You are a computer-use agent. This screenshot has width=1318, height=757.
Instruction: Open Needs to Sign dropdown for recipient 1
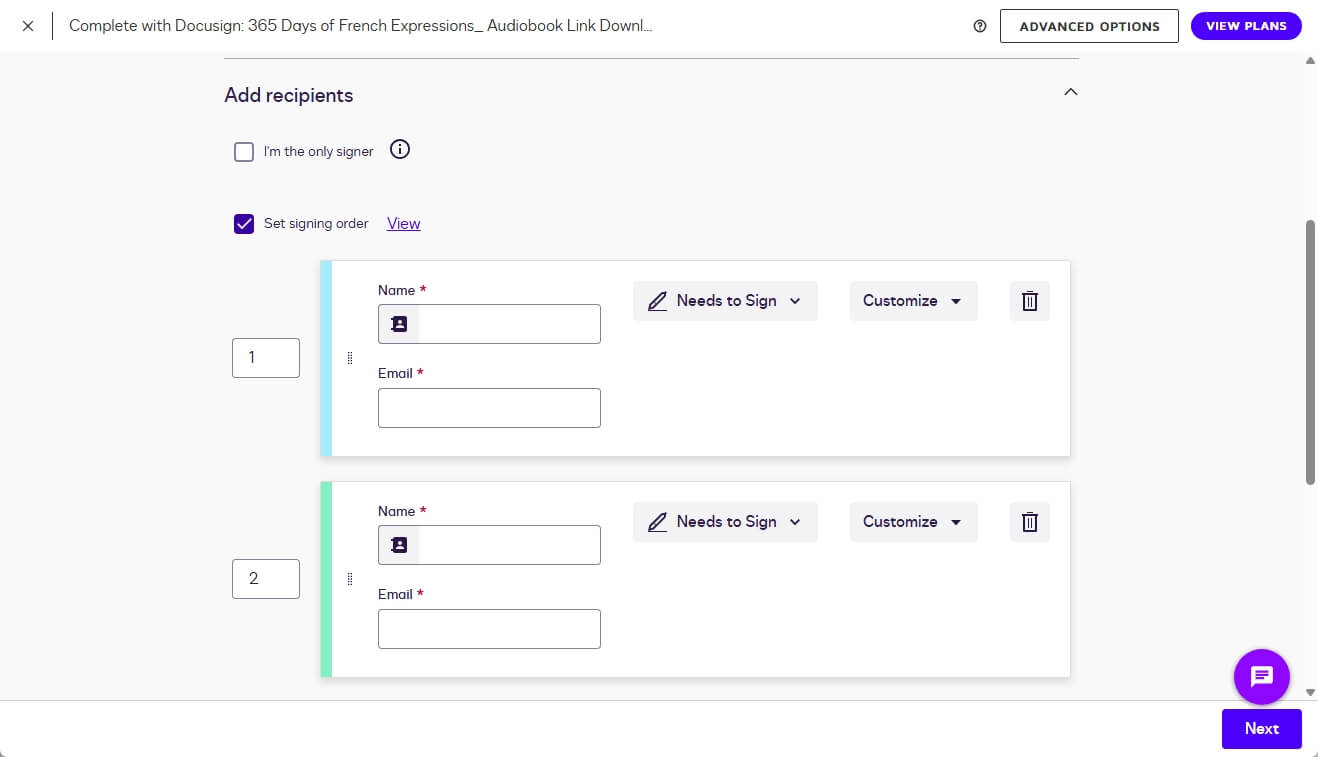725,301
